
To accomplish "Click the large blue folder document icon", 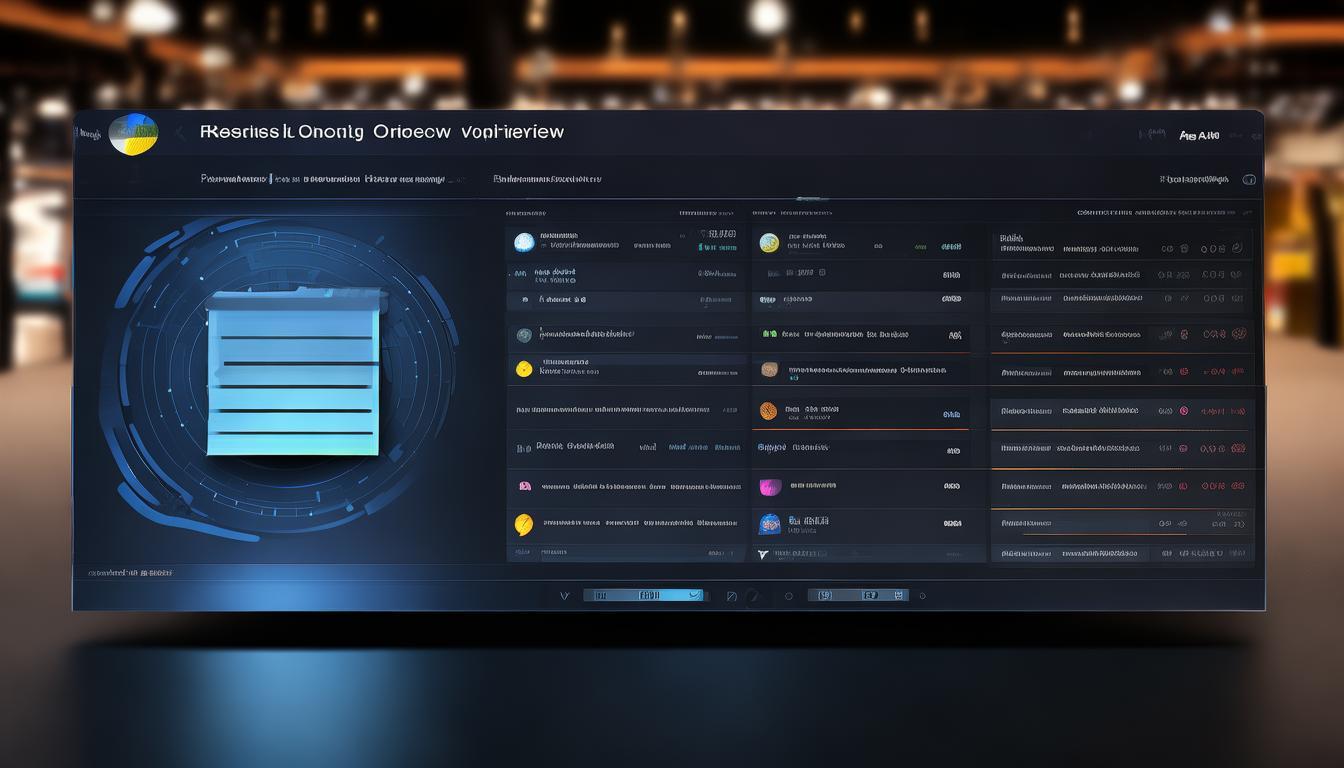I will [x=293, y=372].
